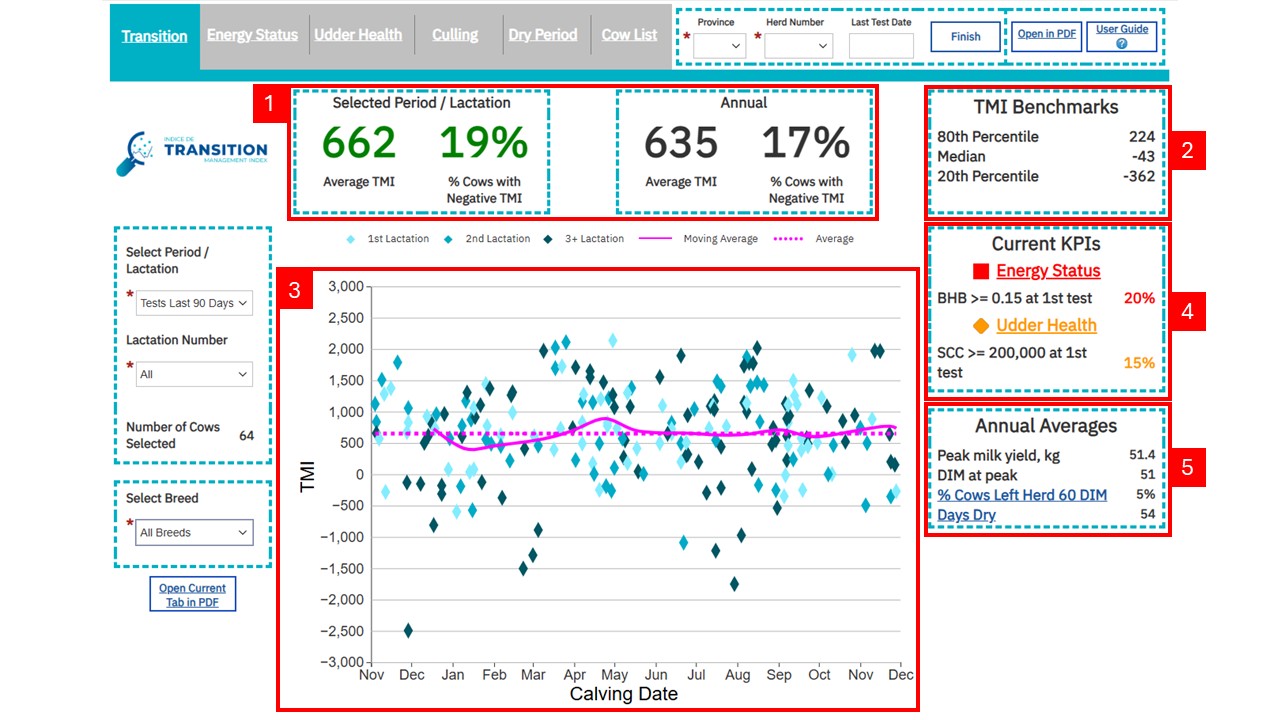Expand the Tests Last 90 Days dropdown

[x=194, y=303]
